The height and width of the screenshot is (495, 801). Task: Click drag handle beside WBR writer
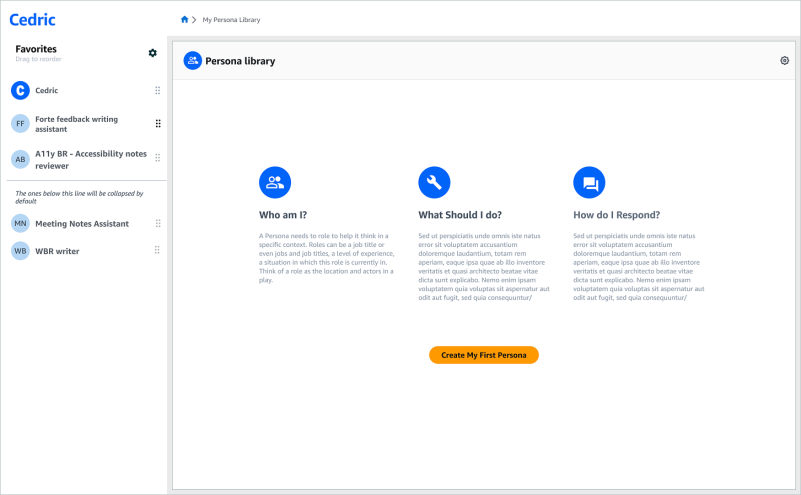point(157,251)
